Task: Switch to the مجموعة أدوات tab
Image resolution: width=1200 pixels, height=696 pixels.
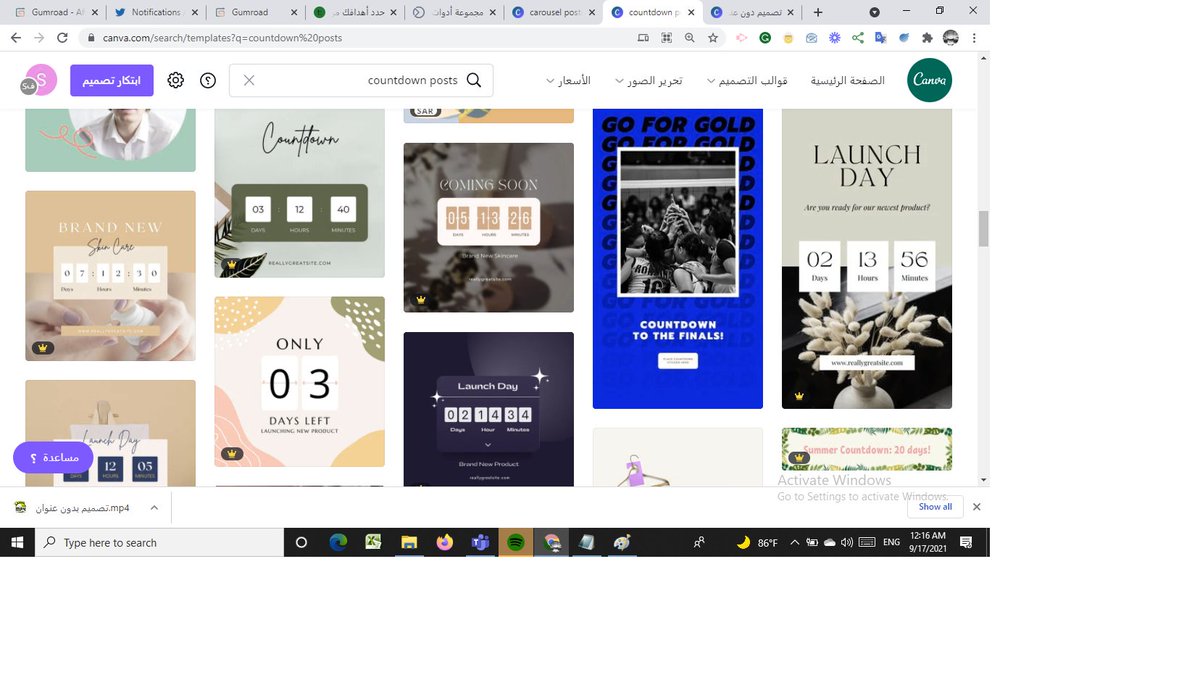Action: point(453,12)
